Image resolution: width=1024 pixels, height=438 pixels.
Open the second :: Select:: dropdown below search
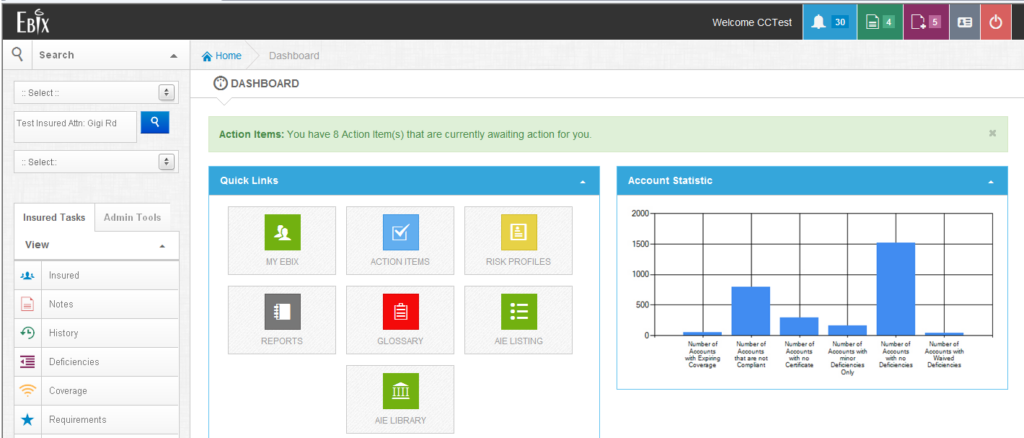tap(95, 161)
